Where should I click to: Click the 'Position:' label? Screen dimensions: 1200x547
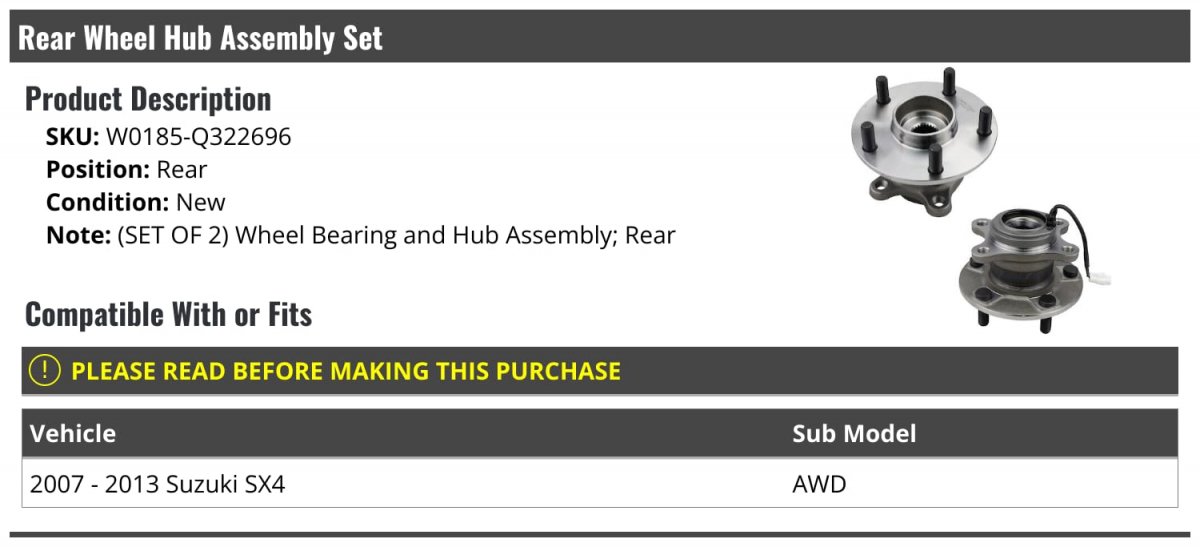click(x=98, y=169)
